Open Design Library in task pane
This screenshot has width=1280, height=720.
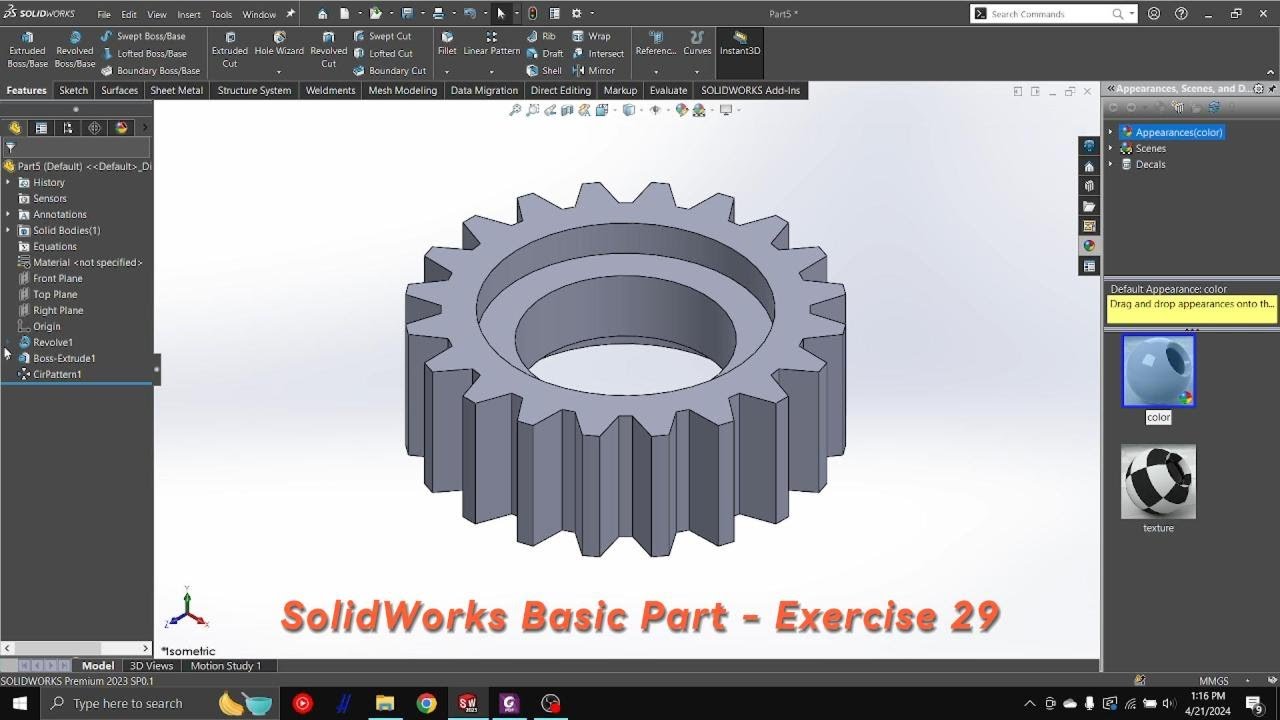click(1089, 186)
